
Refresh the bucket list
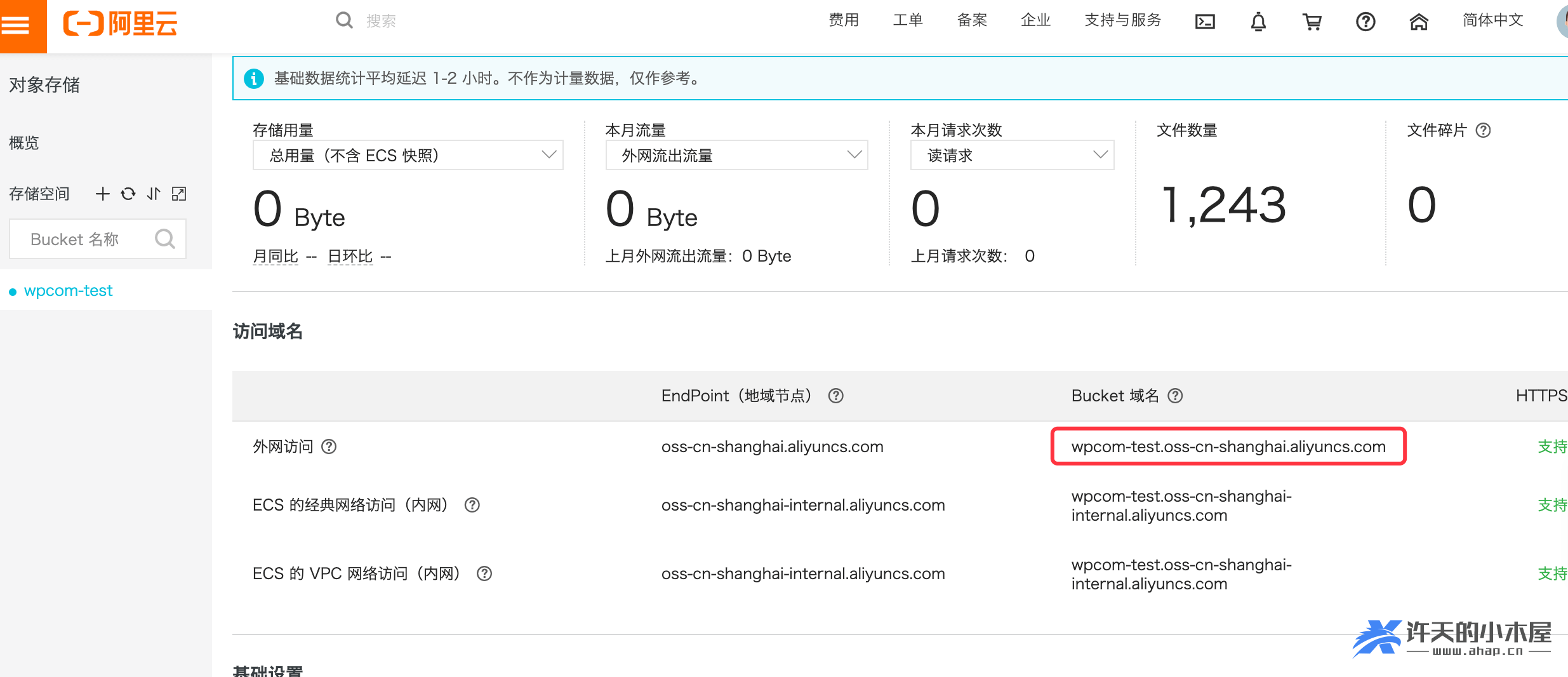(128, 194)
